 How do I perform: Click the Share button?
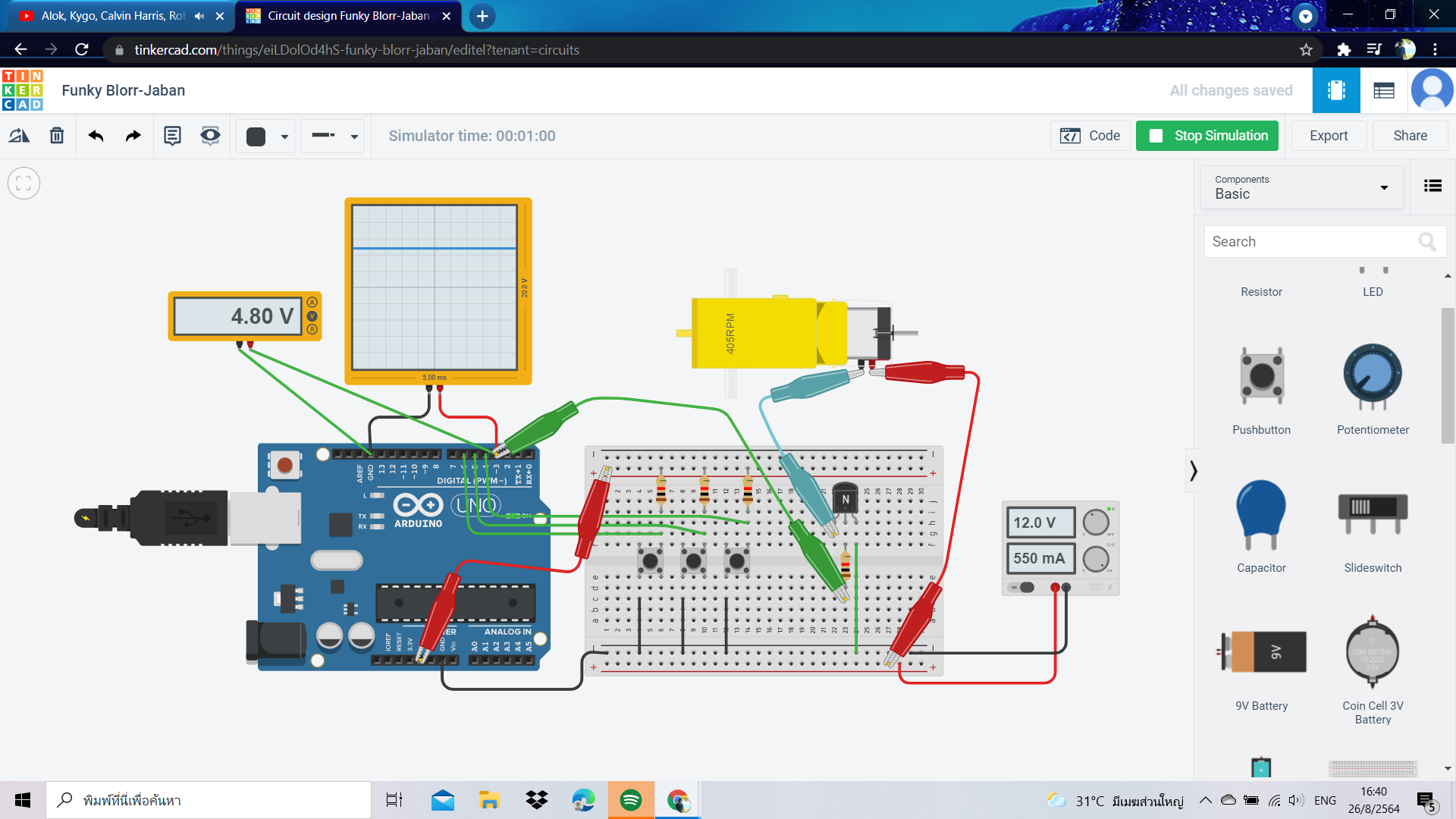click(x=1410, y=136)
